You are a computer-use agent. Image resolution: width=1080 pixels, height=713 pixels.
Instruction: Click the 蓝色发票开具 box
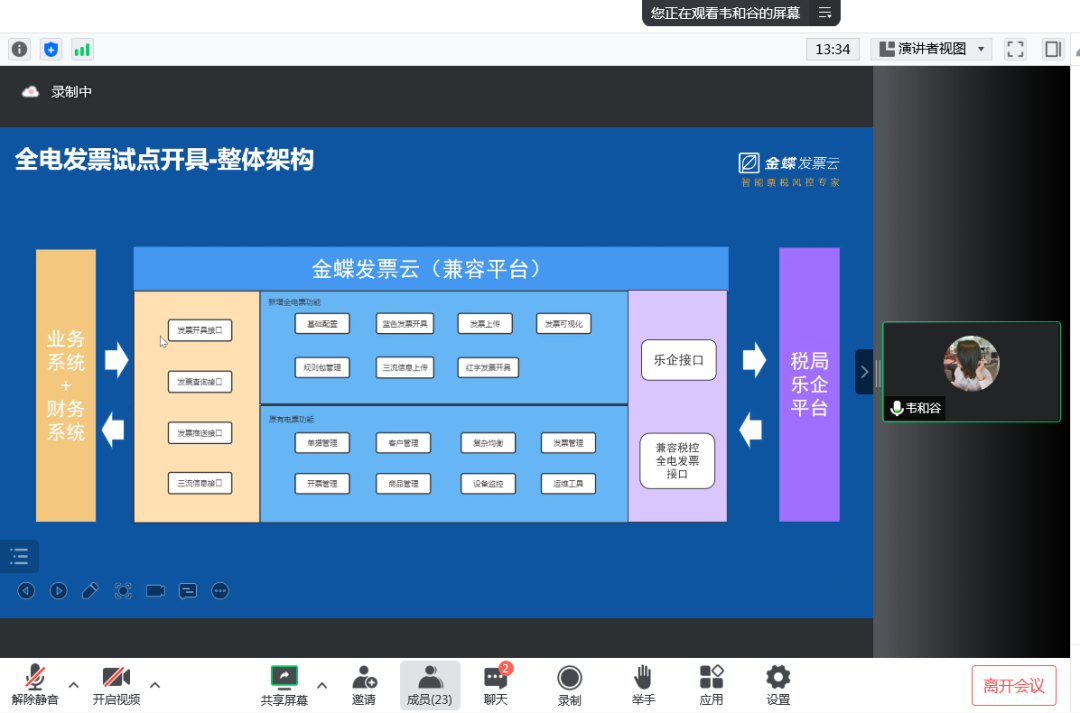405,324
